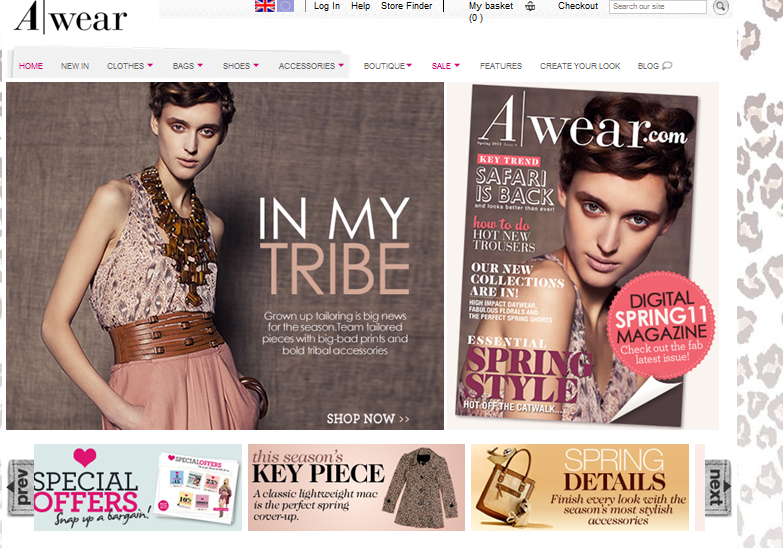Screen dimensions: 783x548
Task: Go to the Home tab
Action: click(31, 66)
